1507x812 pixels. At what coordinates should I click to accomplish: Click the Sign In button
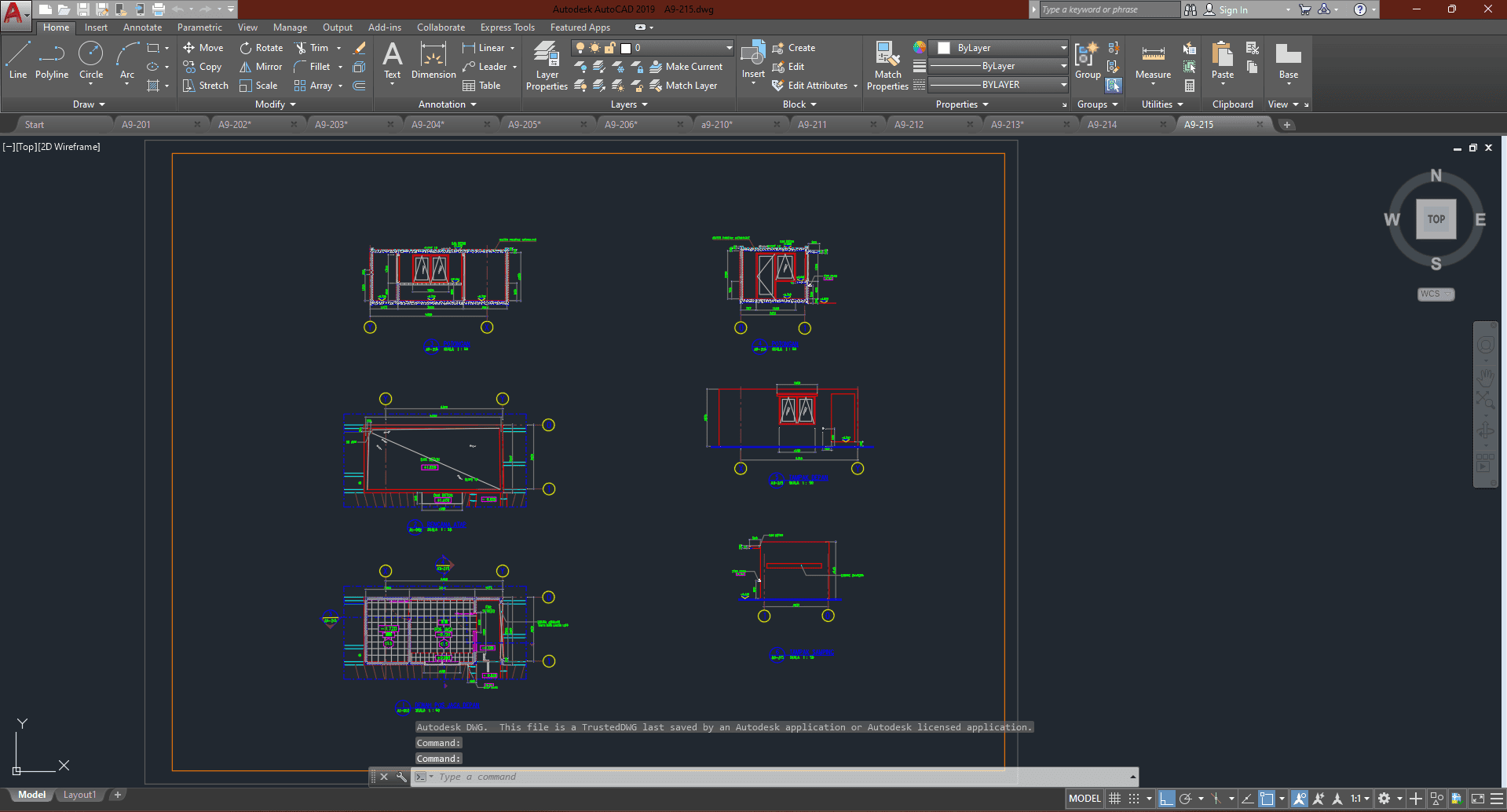coord(1232,9)
